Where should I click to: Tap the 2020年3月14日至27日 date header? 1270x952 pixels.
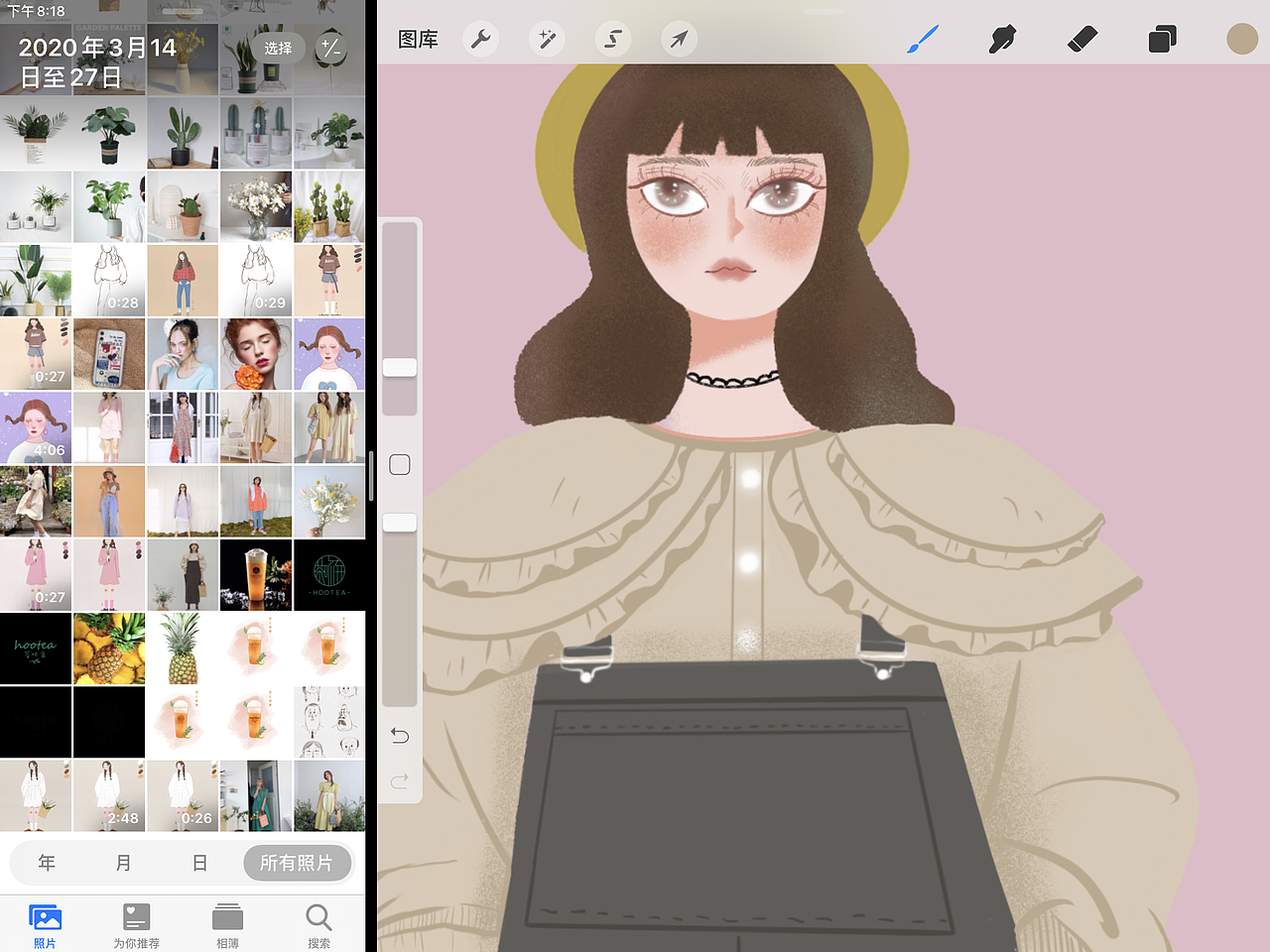pos(97,61)
